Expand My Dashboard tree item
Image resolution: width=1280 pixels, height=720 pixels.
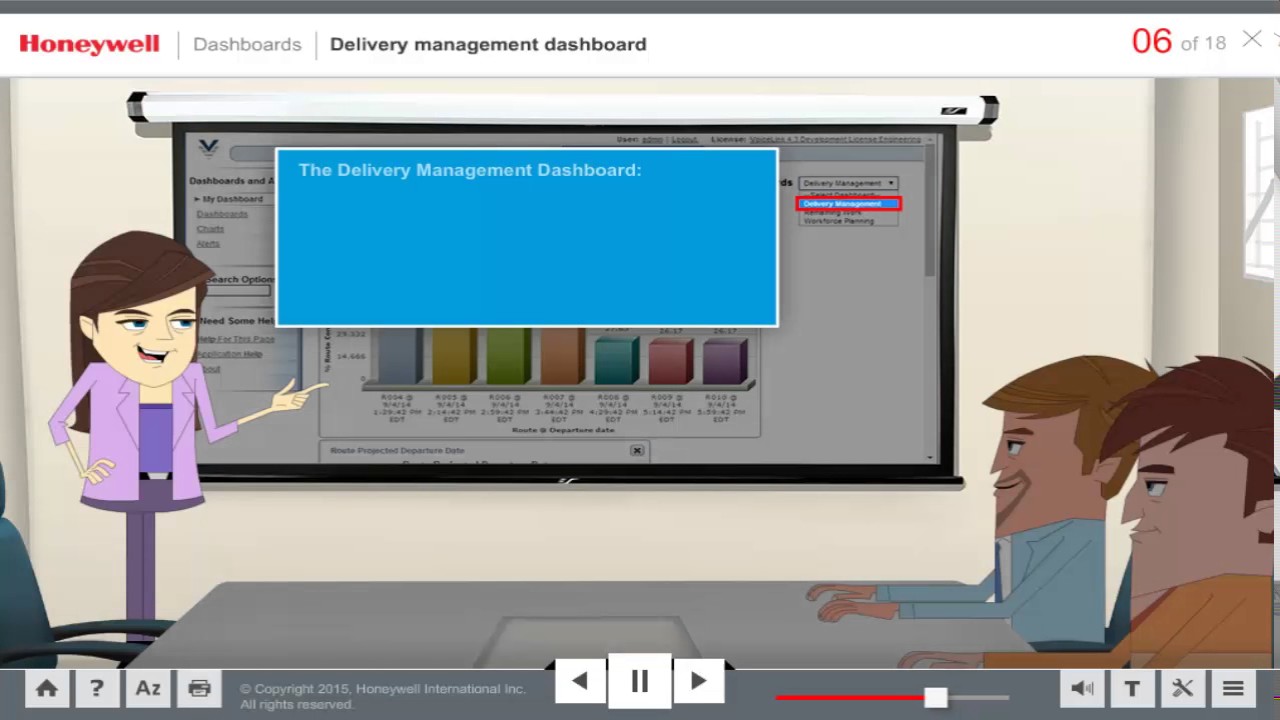click(x=230, y=199)
